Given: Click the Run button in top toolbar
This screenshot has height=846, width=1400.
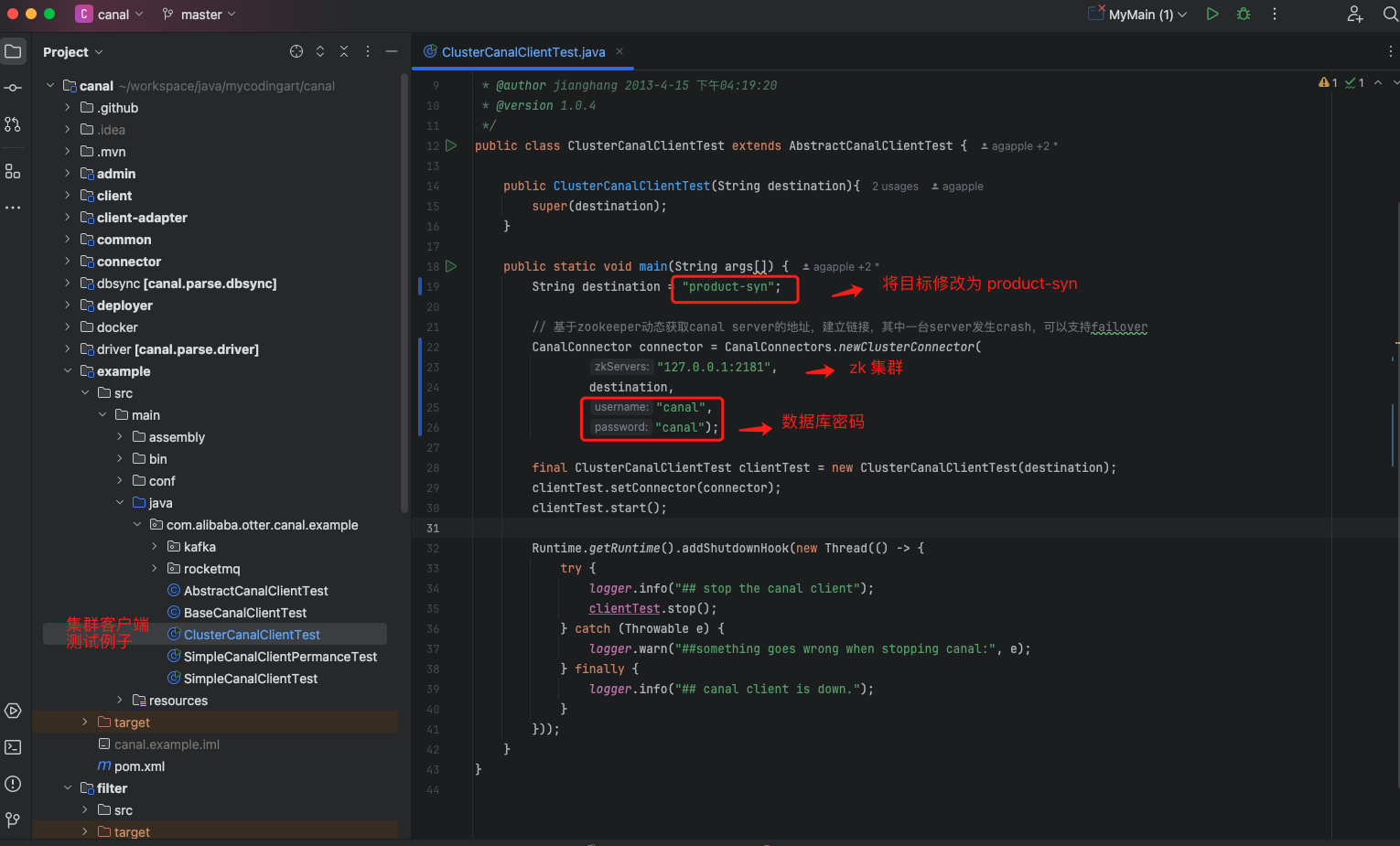Looking at the screenshot, I should pyautogui.click(x=1212, y=14).
